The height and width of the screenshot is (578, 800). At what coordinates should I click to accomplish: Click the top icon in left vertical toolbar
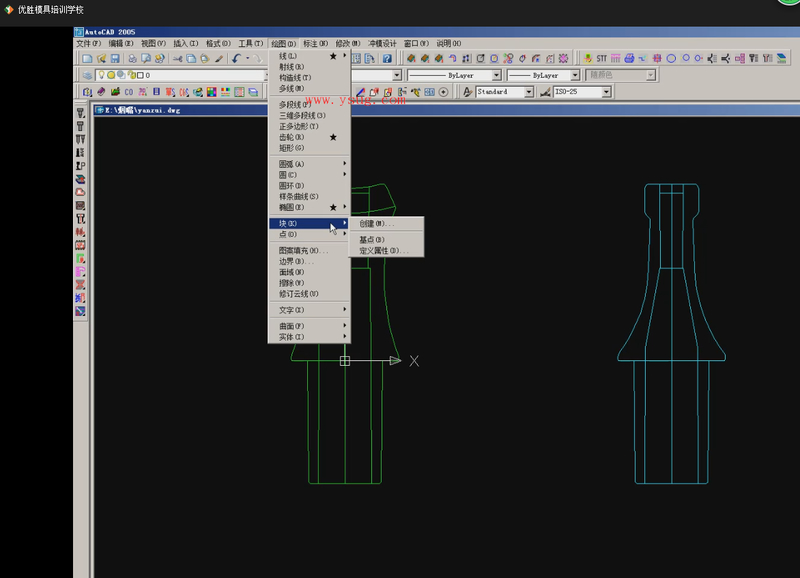point(80,113)
